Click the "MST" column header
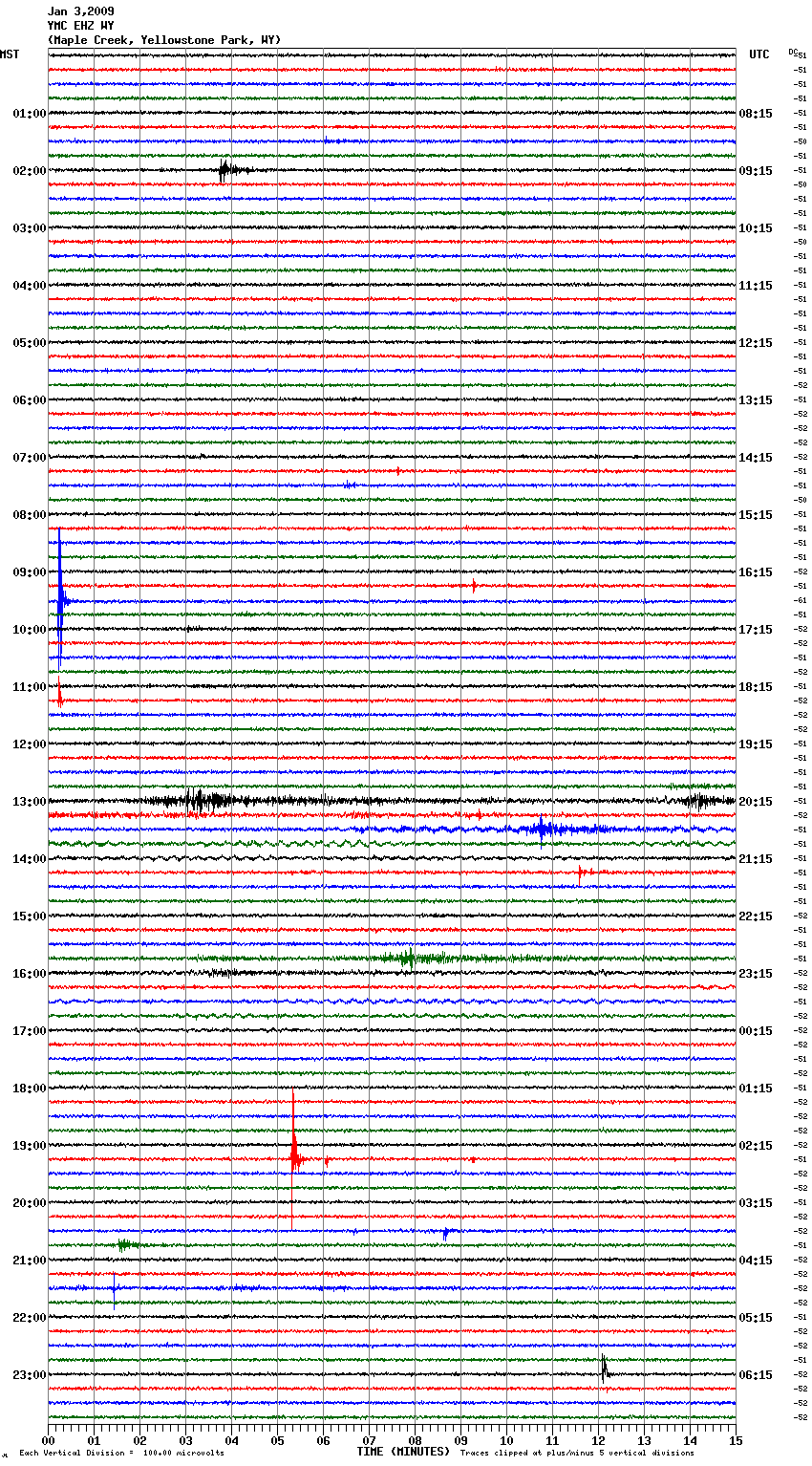 tap(10, 54)
